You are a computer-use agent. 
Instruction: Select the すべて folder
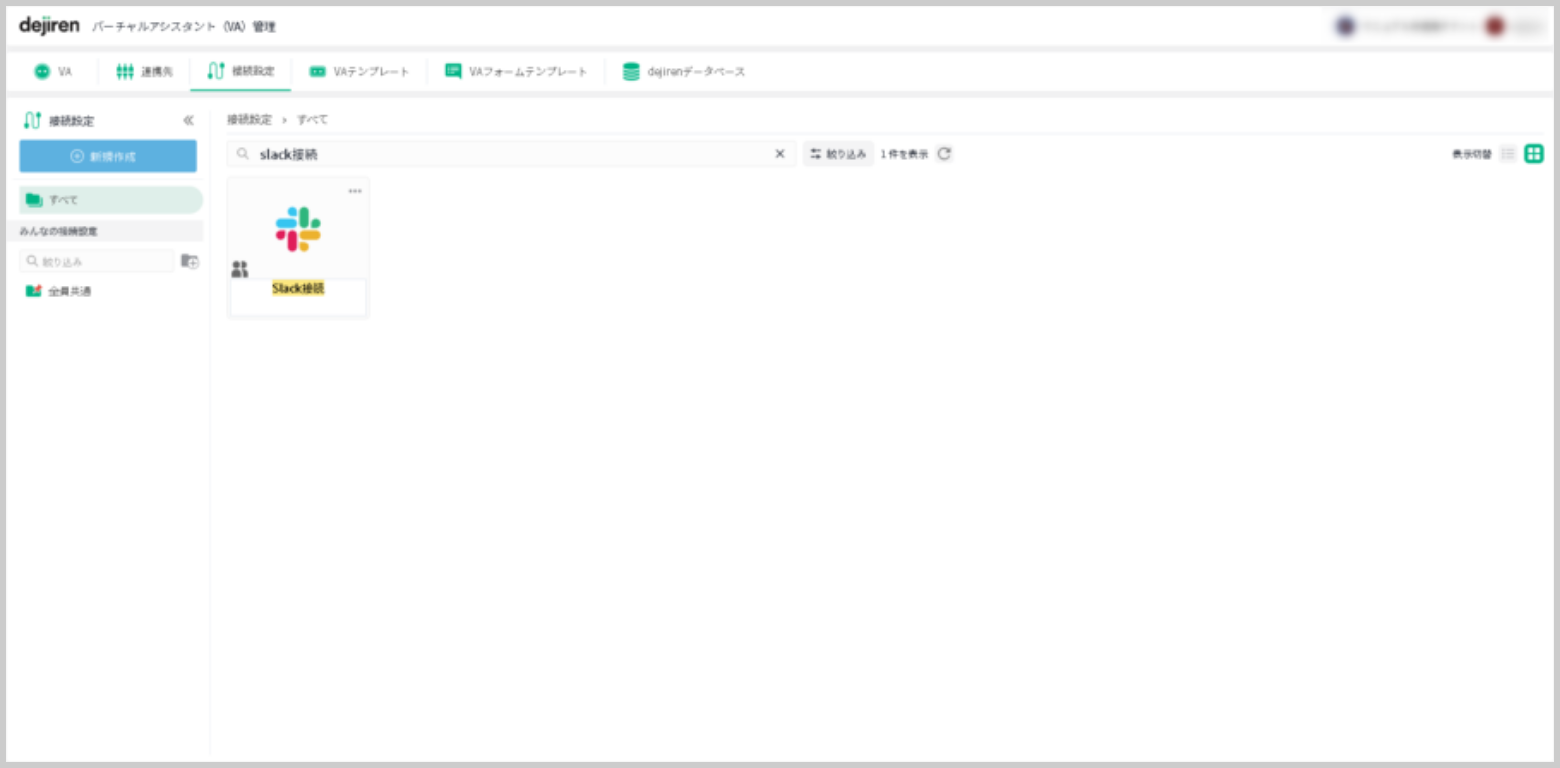point(110,200)
